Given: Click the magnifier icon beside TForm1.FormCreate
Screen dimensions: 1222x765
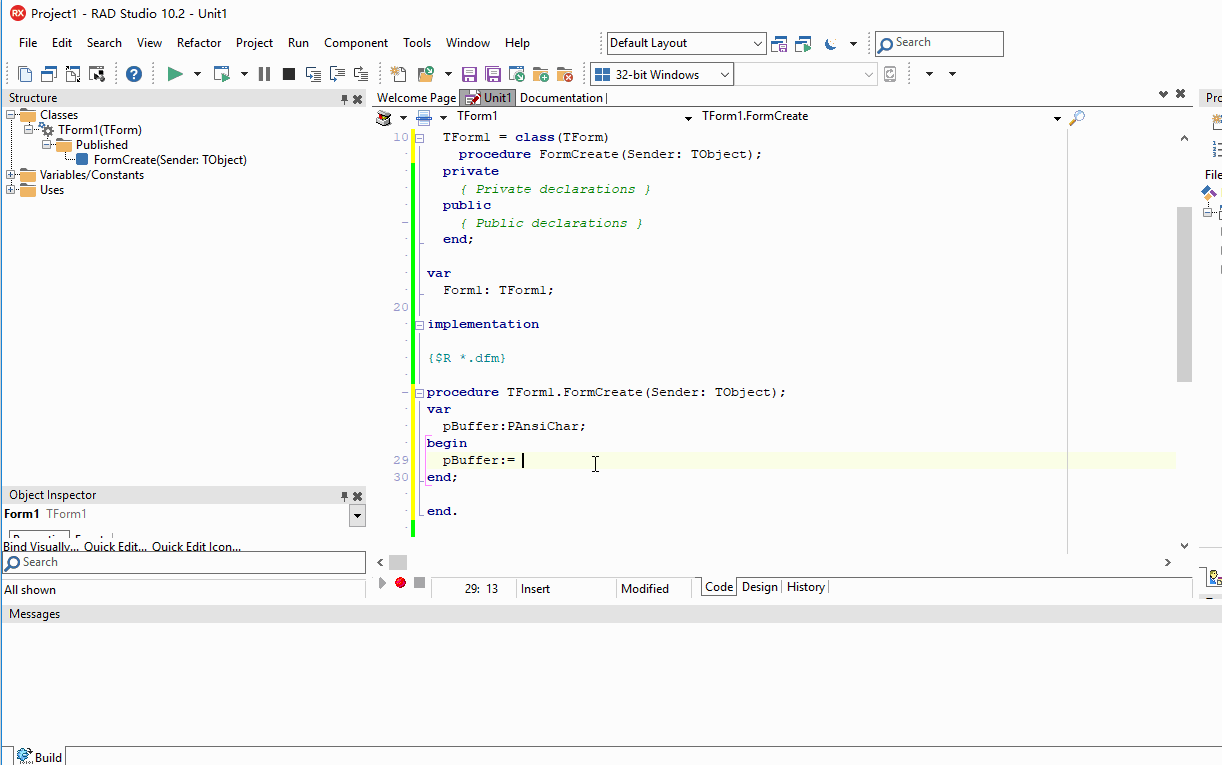Looking at the screenshot, I should tap(1077, 117).
